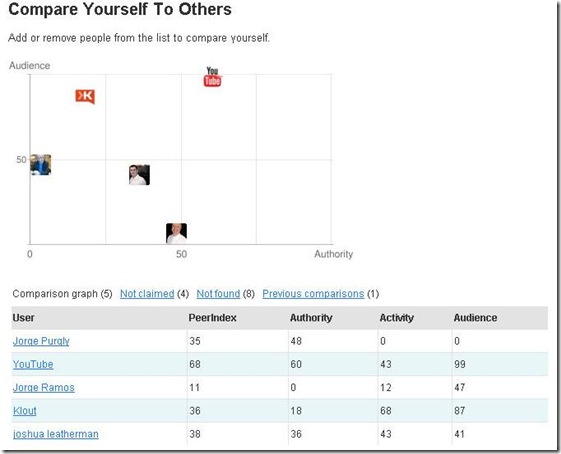Click the User column header
Screen dimensions: 561x454
point(24,318)
